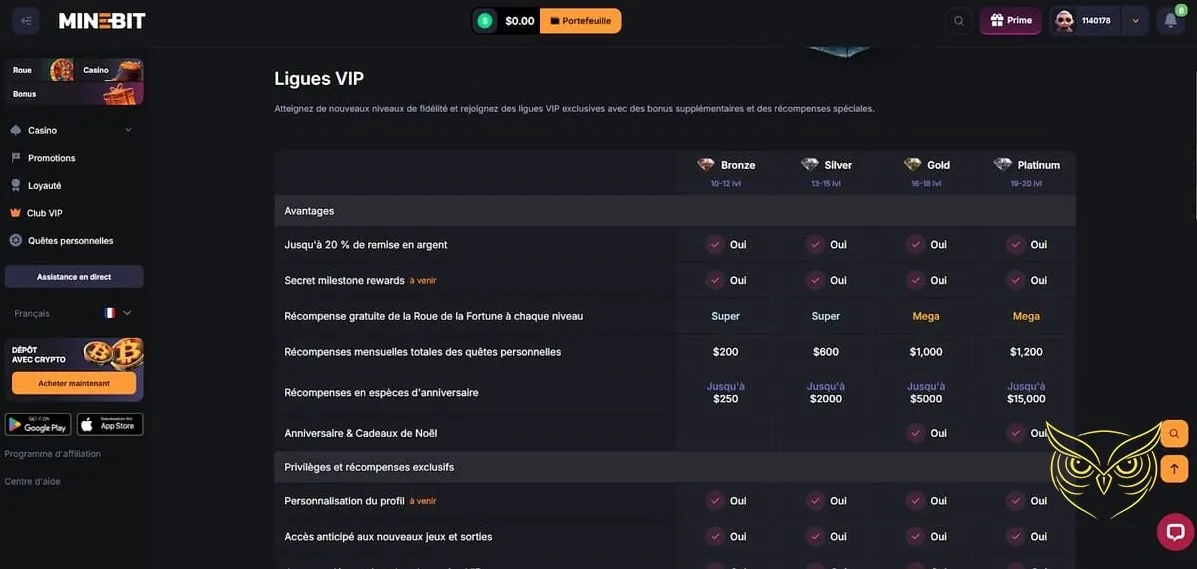Viewport: 1197px width, 569px height.
Task: Click the orange floating search button
Action: click(x=1174, y=434)
